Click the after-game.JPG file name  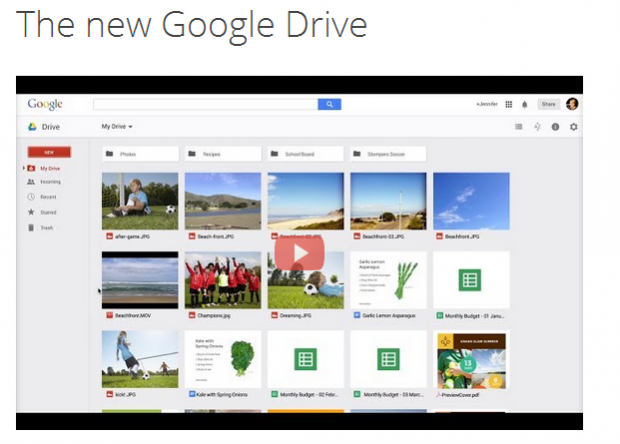pyautogui.click(x=132, y=236)
